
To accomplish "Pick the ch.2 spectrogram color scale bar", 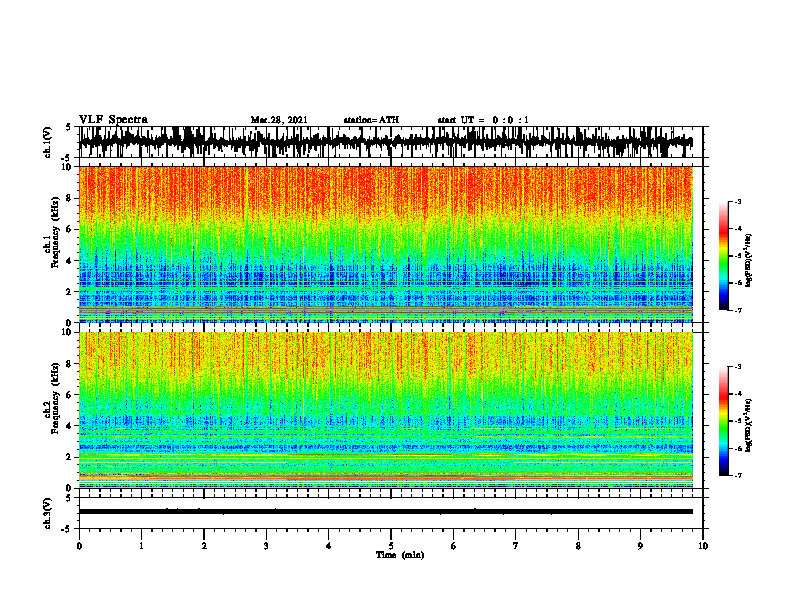I will click(x=724, y=421).
